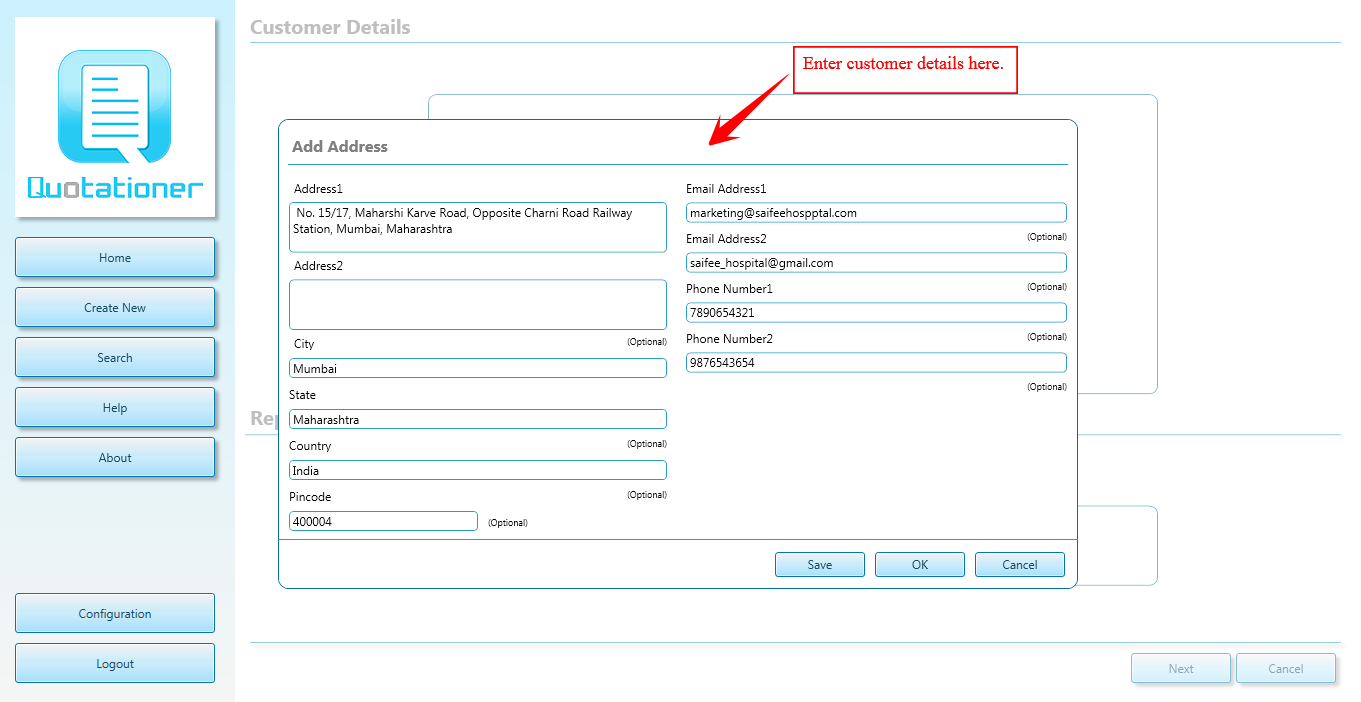Click the Country label

click(310, 446)
